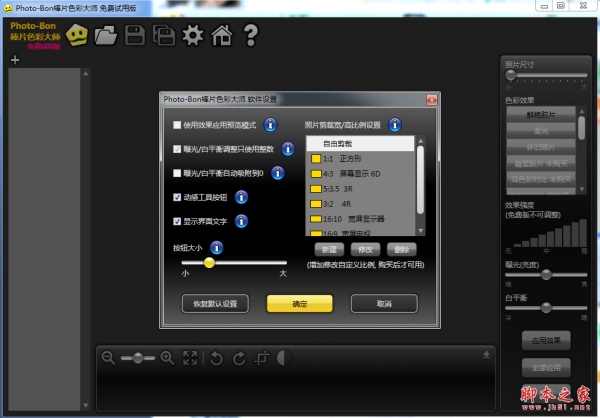The width and height of the screenshot is (600, 418).
Task: Click the double floppy disk save-all icon
Action: 164,36
